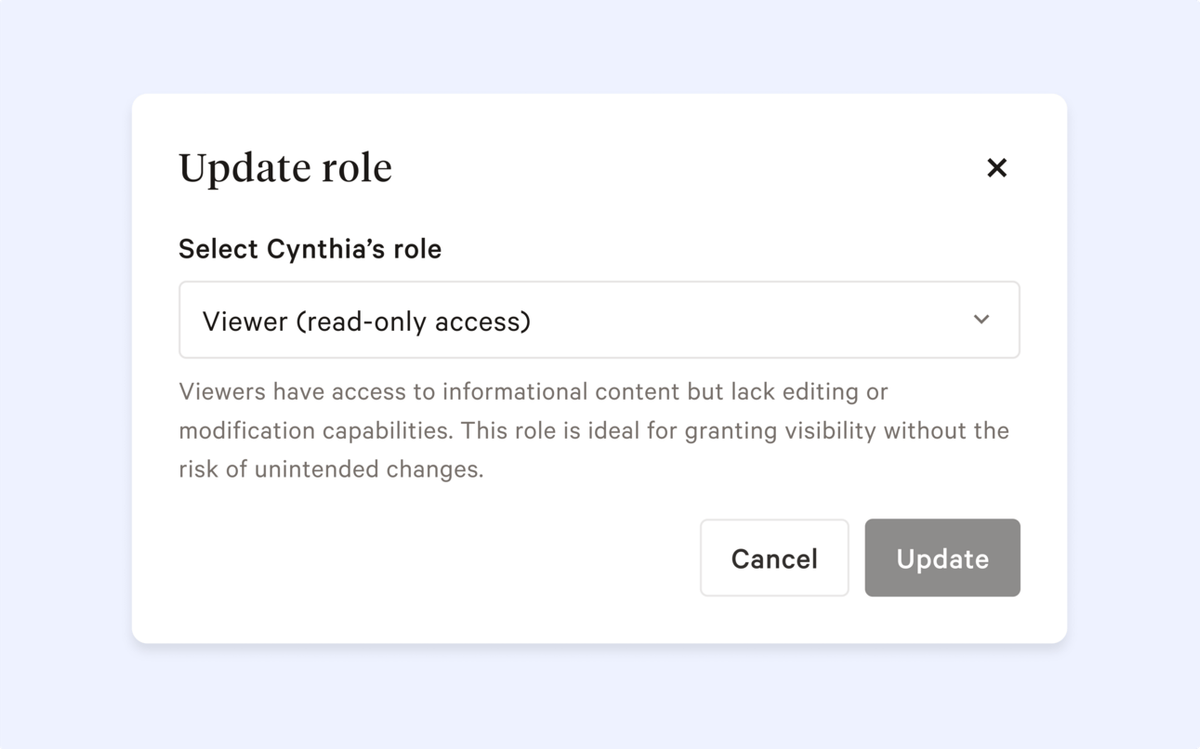The image size is (1200, 749).
Task: Click the "Update role" dialog heading
Action: pos(285,168)
